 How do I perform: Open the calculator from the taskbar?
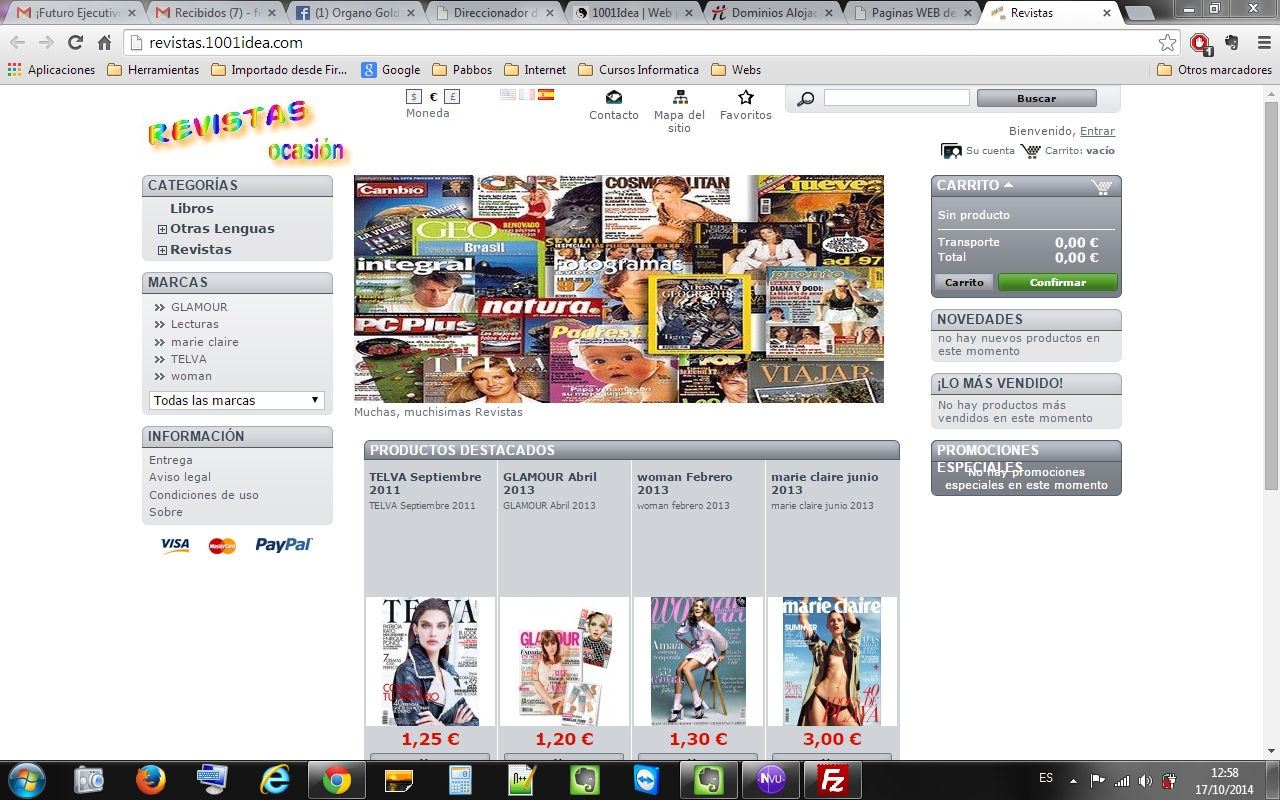tap(461, 780)
